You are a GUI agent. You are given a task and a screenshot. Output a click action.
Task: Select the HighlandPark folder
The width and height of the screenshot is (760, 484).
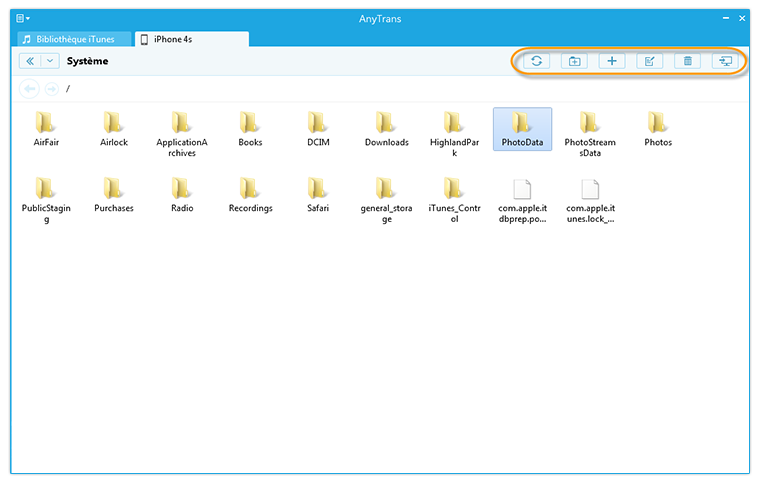(454, 134)
